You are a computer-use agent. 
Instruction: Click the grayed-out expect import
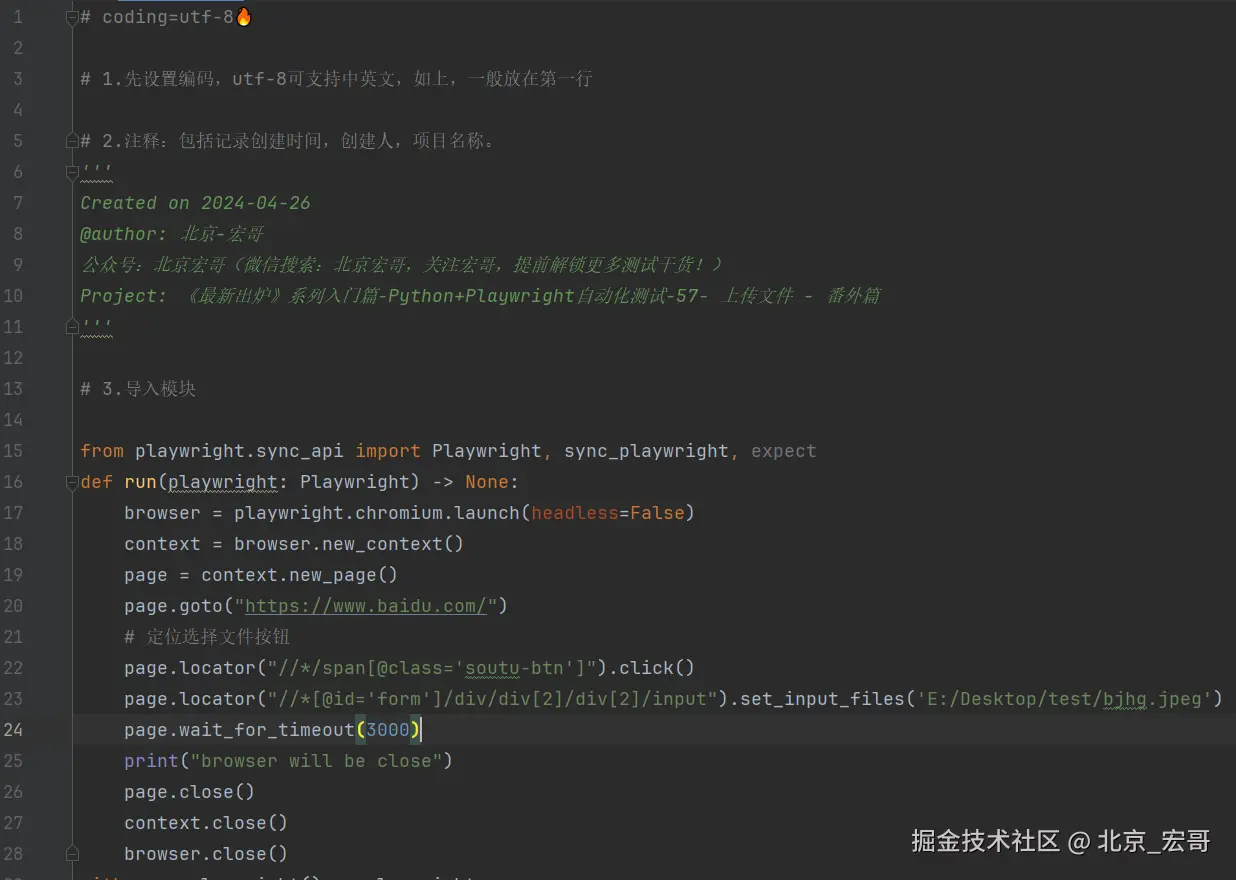tap(783, 451)
